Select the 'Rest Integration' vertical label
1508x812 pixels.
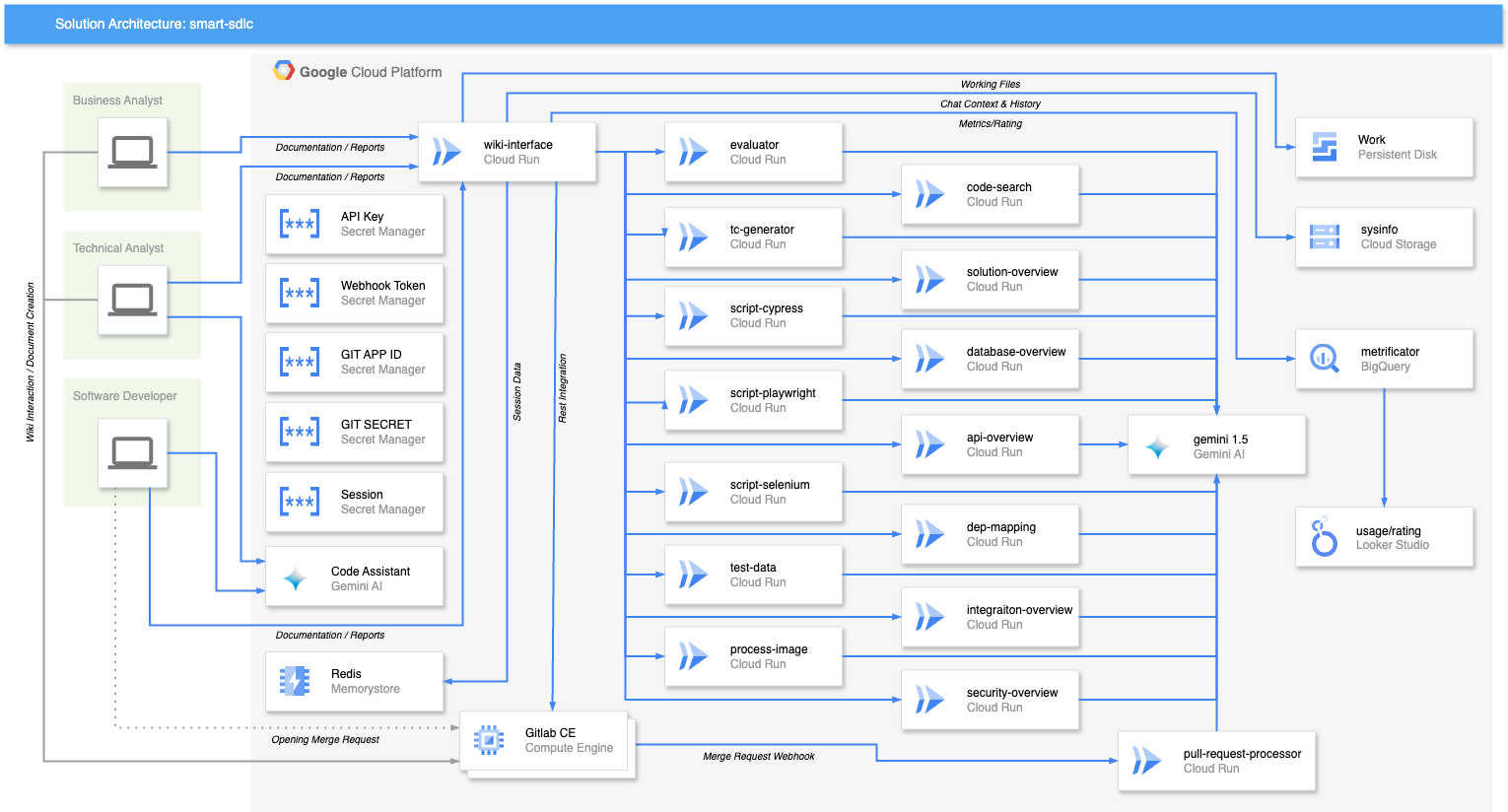563,389
